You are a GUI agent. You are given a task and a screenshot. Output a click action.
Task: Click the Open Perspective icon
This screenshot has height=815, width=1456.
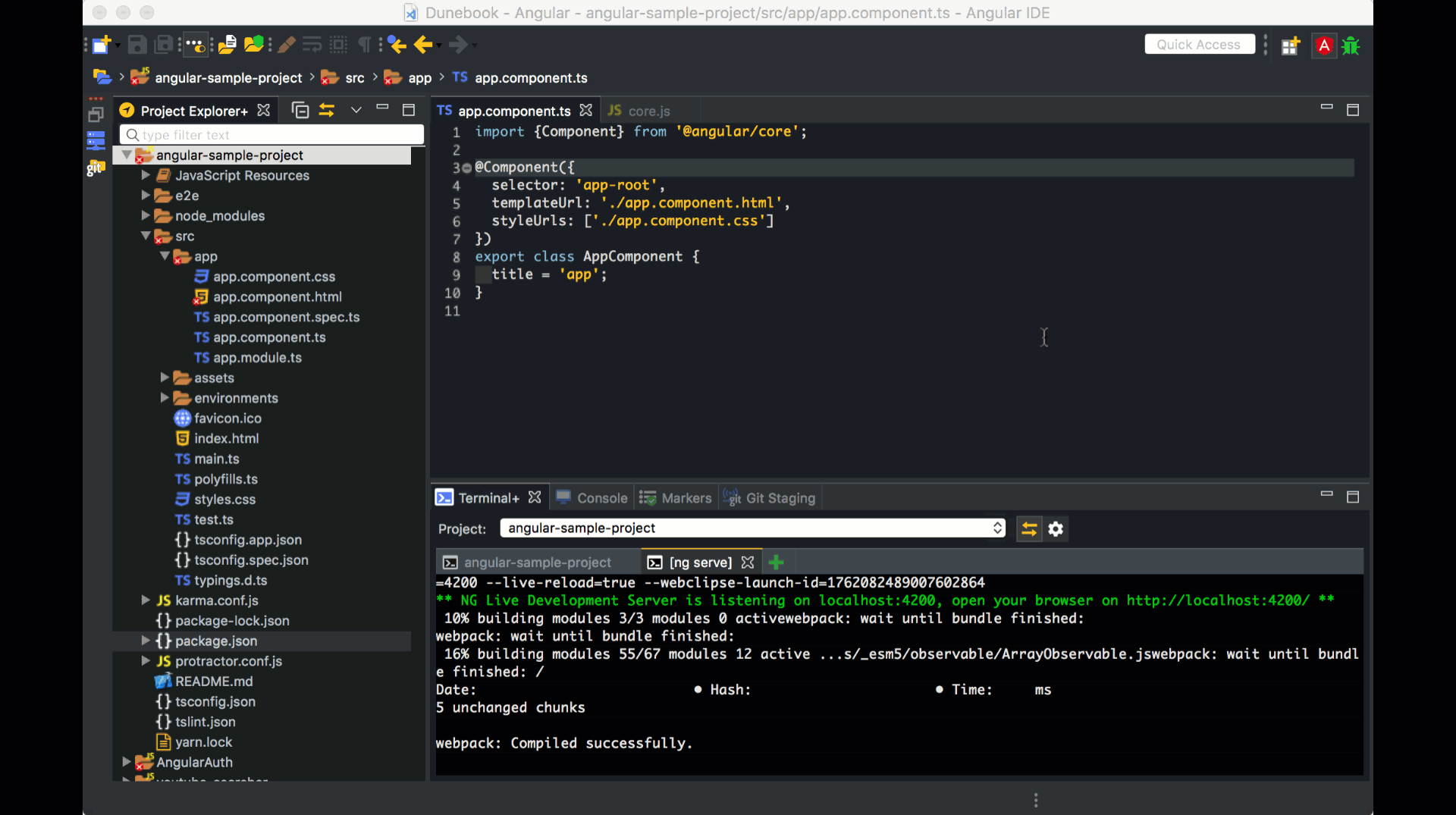tap(1291, 46)
